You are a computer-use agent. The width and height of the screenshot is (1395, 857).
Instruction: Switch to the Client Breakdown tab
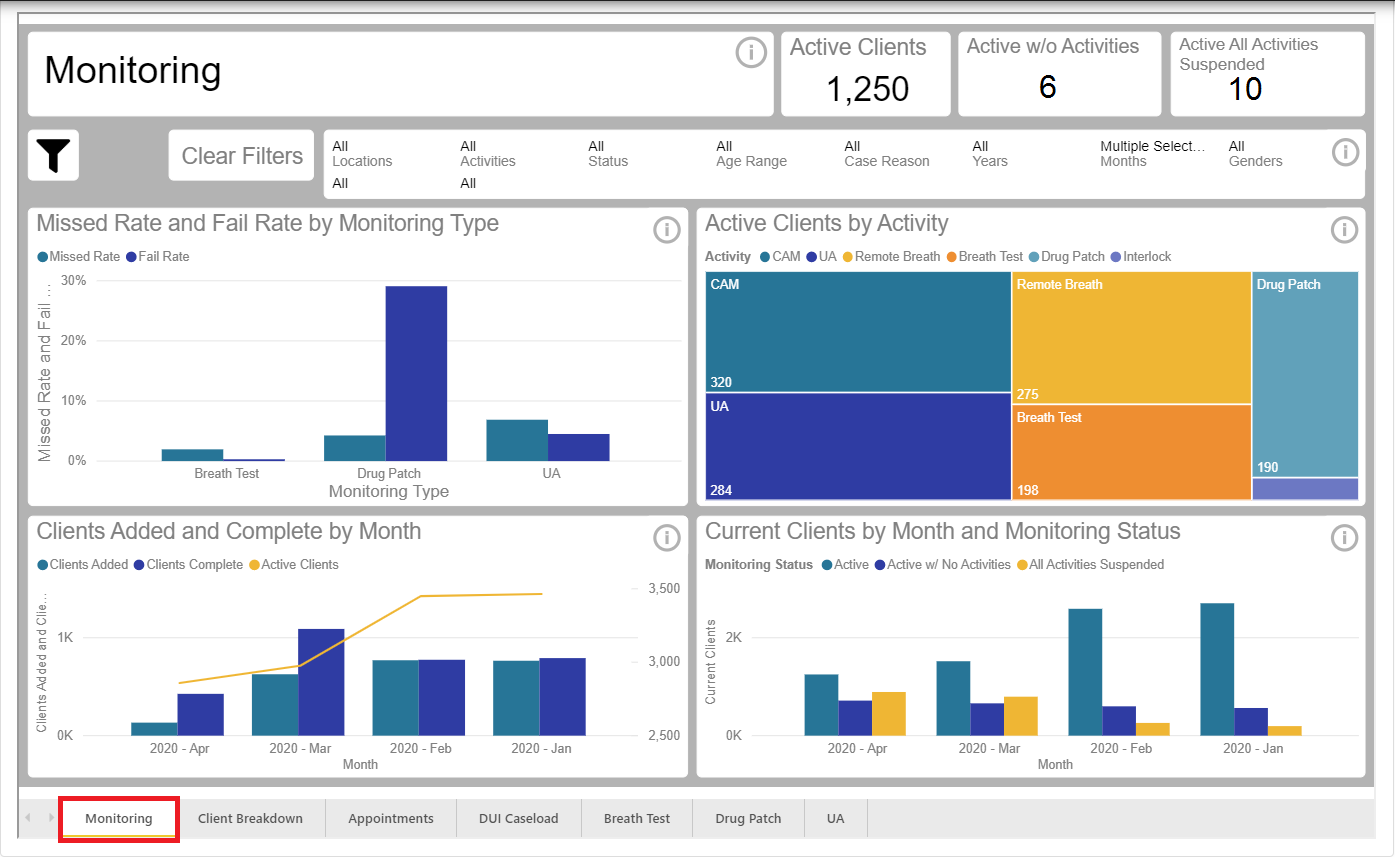[x=250, y=818]
